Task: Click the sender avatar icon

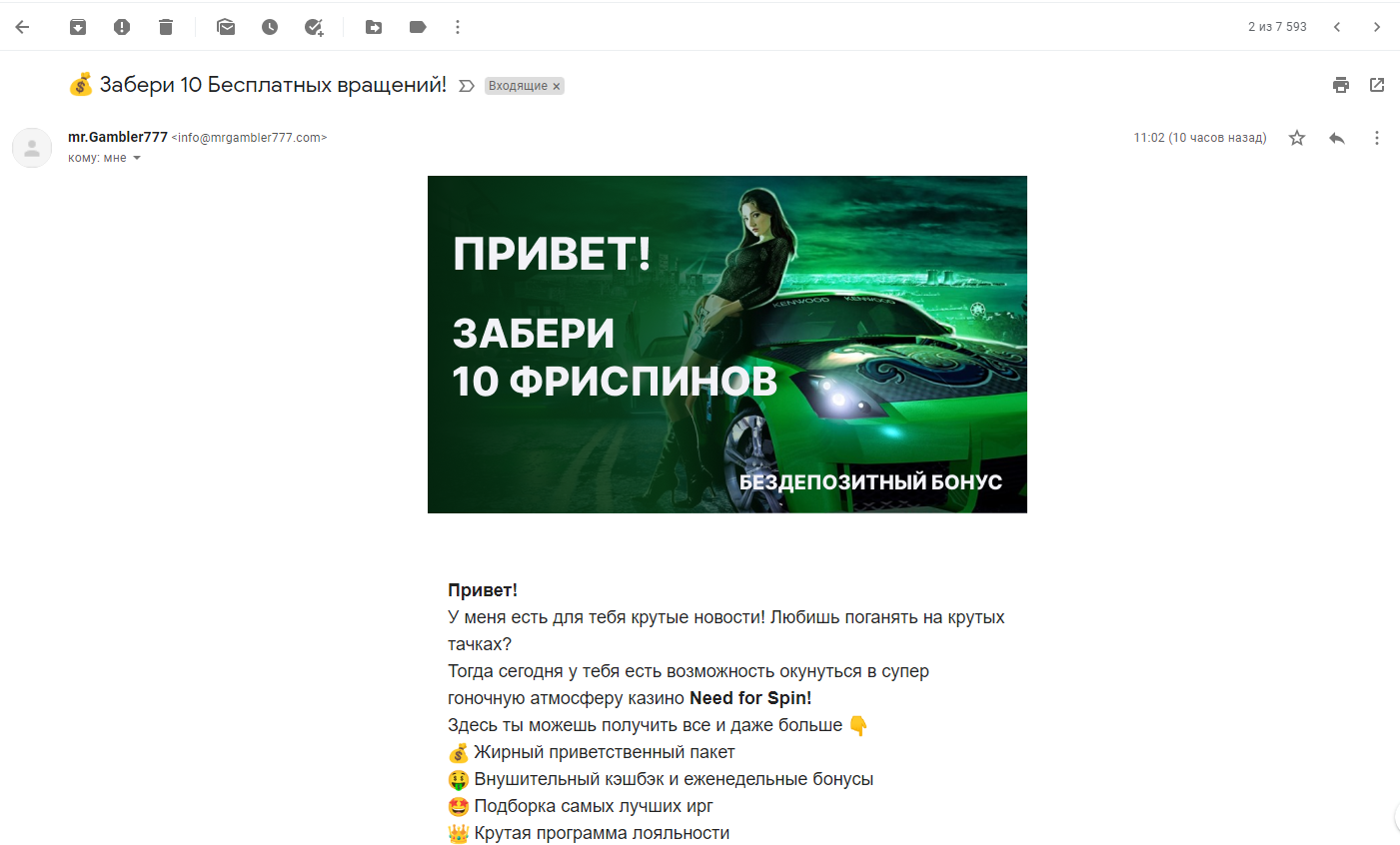Action: 32,148
